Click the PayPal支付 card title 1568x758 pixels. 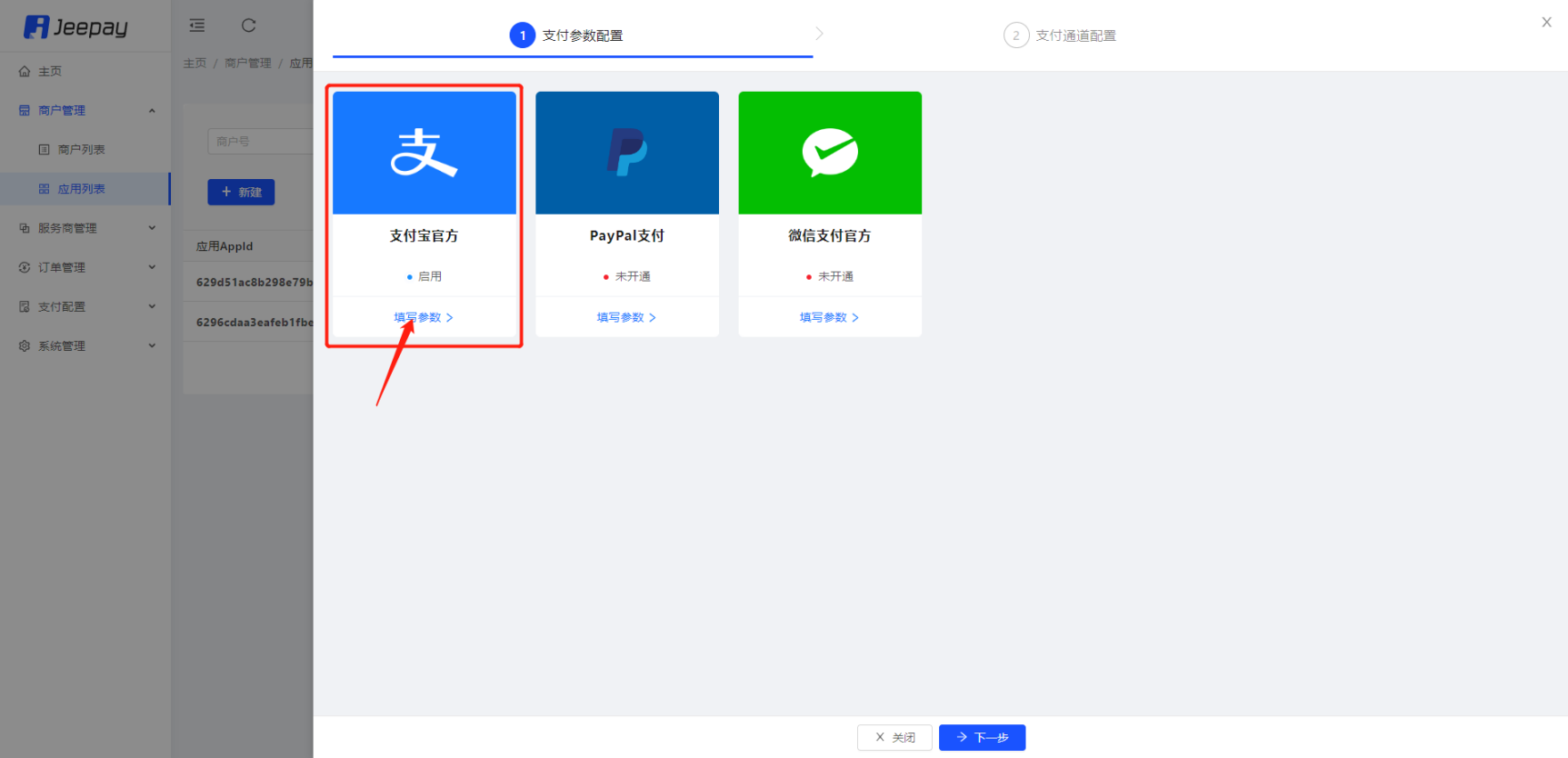[x=627, y=235]
